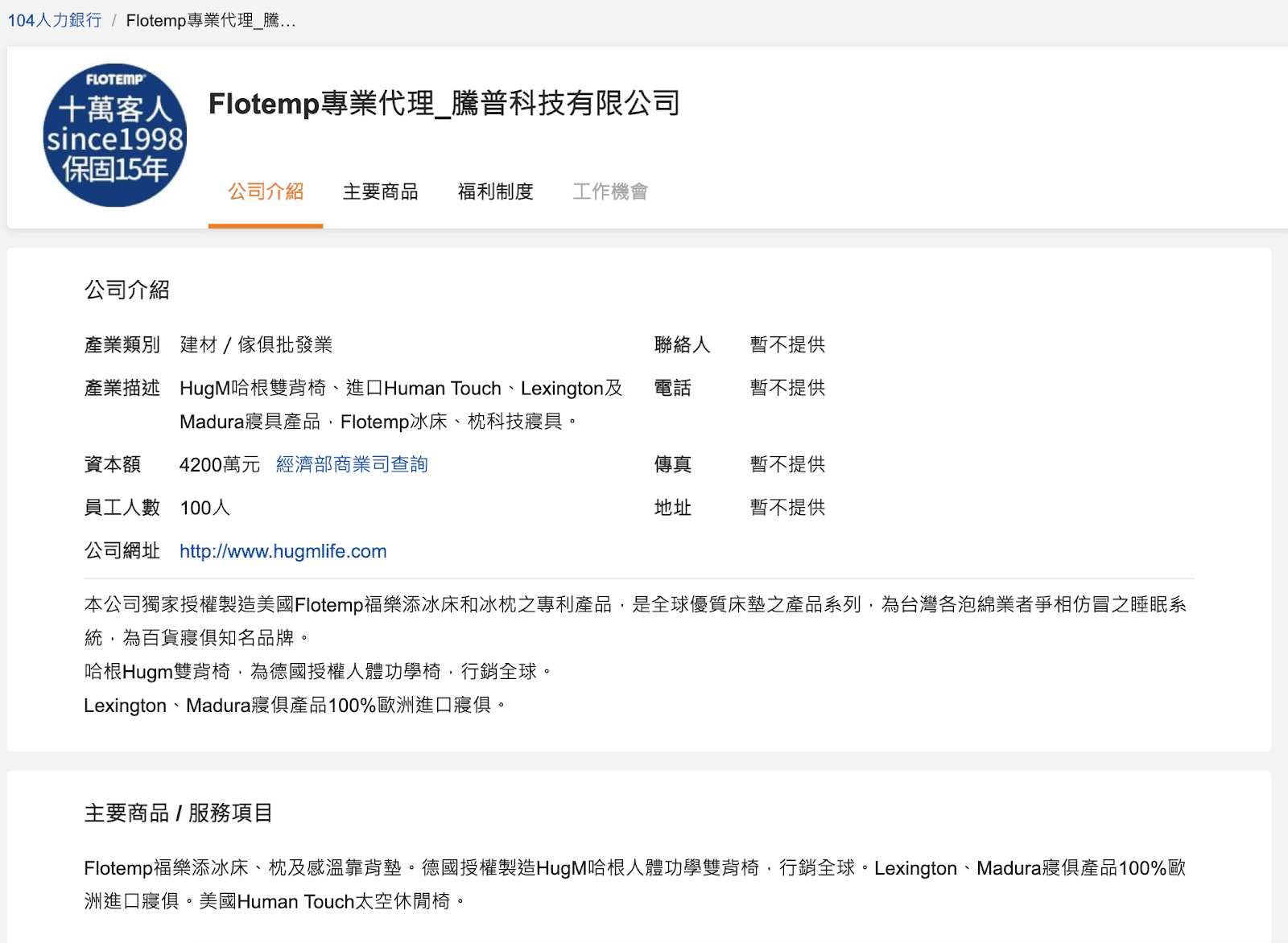The width and height of the screenshot is (1288, 943).
Task: Click the Flotemp專業代理 breadcrumb text
Action: click(211, 20)
